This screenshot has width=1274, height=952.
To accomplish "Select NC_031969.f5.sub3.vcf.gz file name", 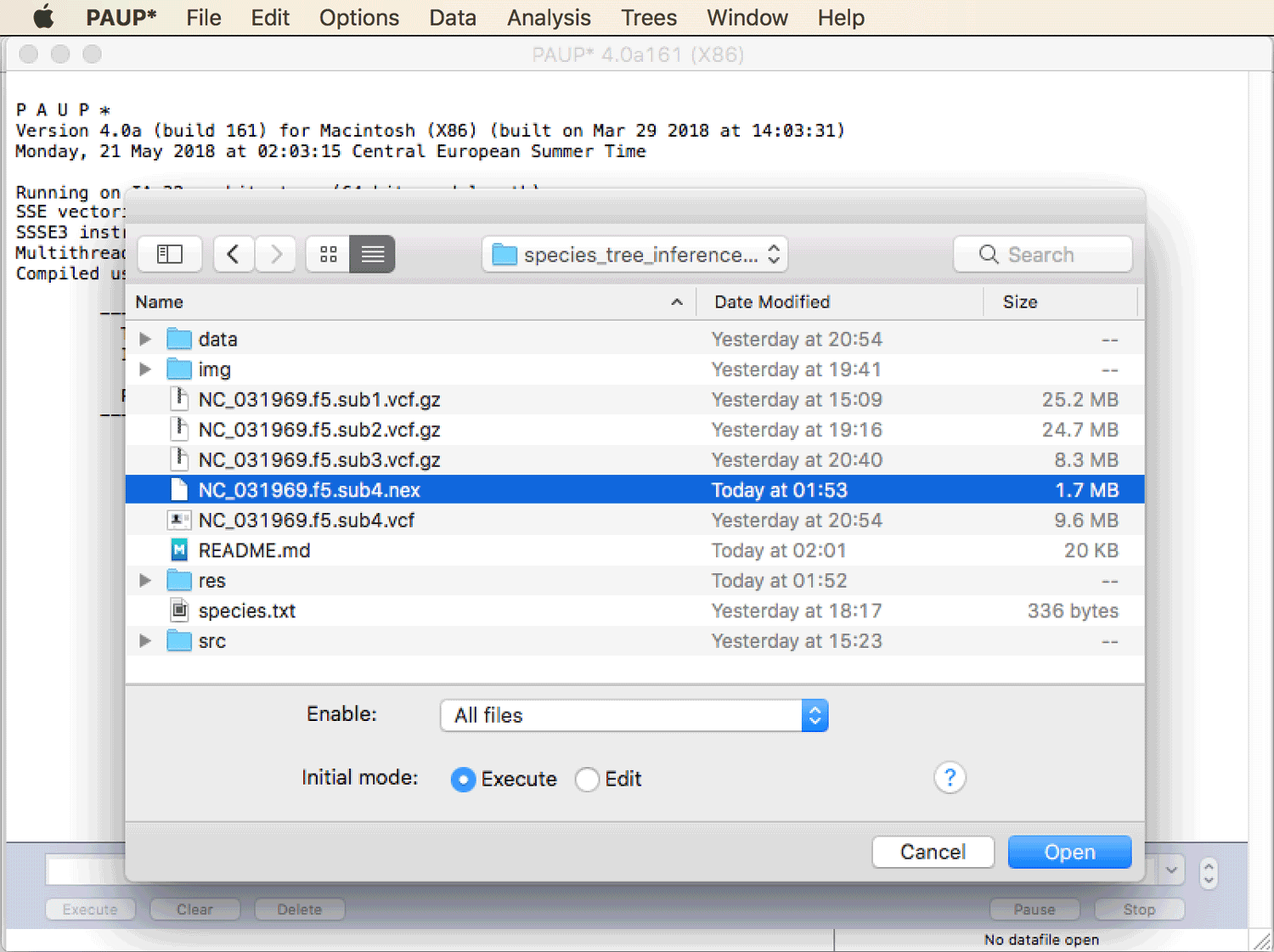I will tap(319, 460).
